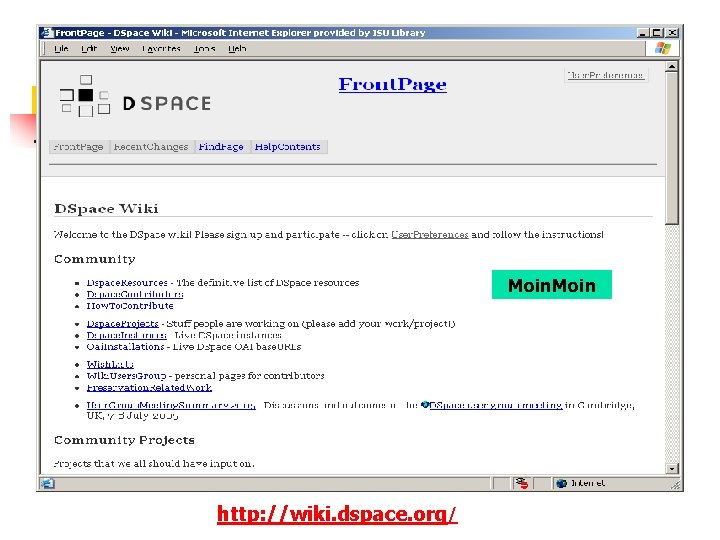Maximize the Internet Explorer window

point(657,33)
